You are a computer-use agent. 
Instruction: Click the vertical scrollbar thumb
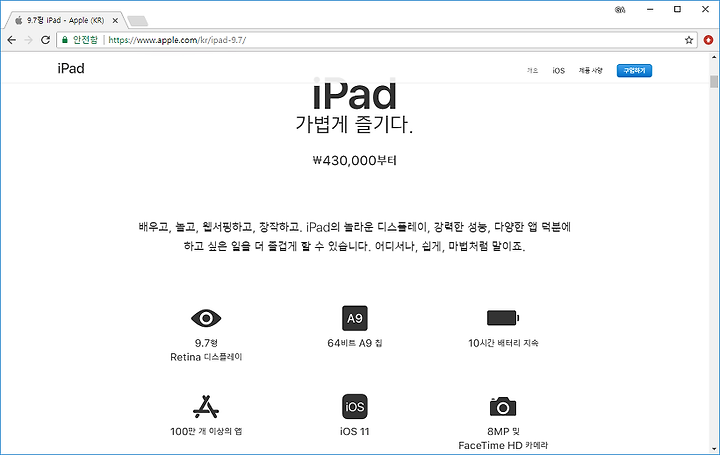click(x=714, y=81)
